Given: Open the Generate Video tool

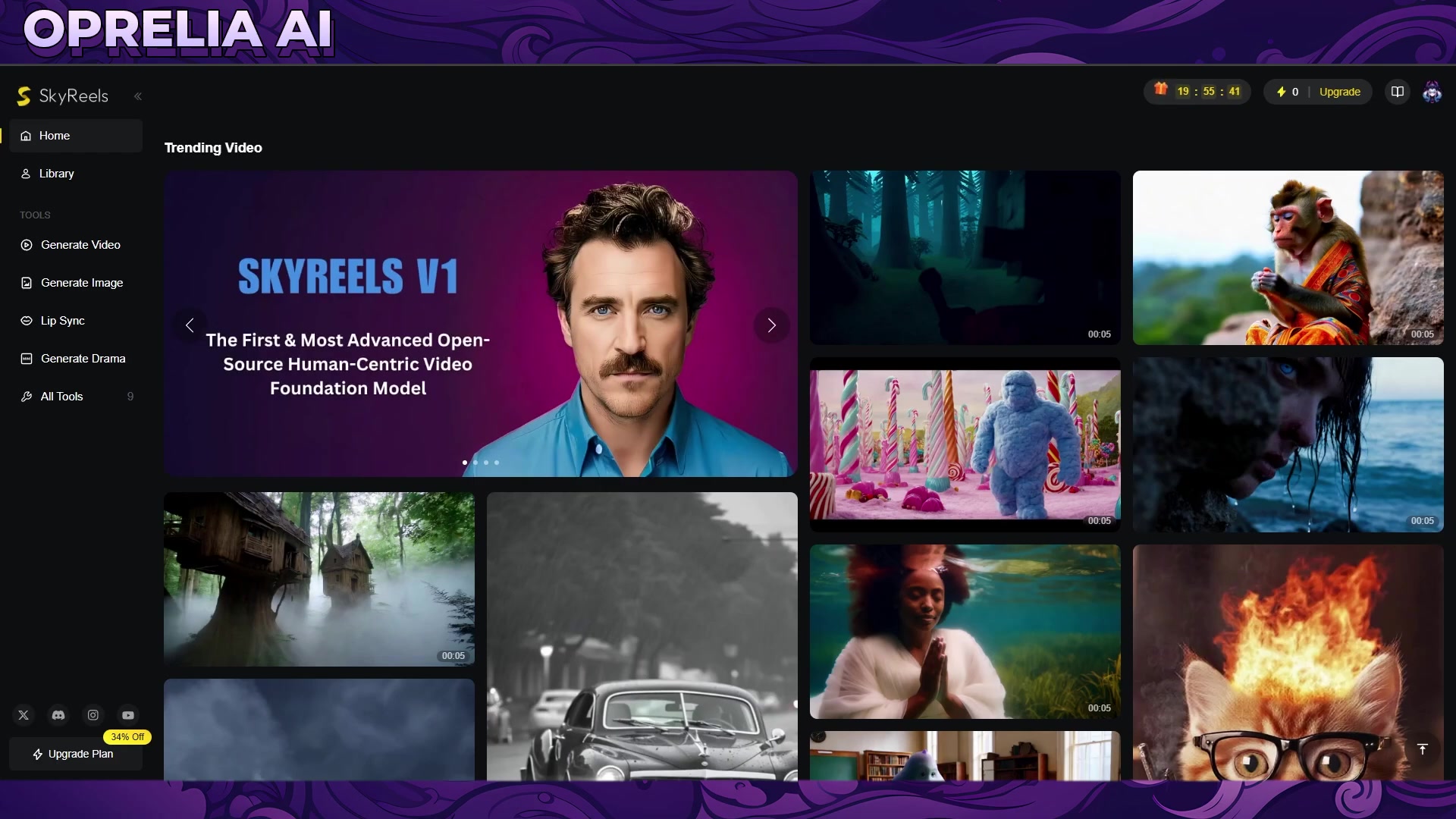Looking at the screenshot, I should [x=76, y=245].
